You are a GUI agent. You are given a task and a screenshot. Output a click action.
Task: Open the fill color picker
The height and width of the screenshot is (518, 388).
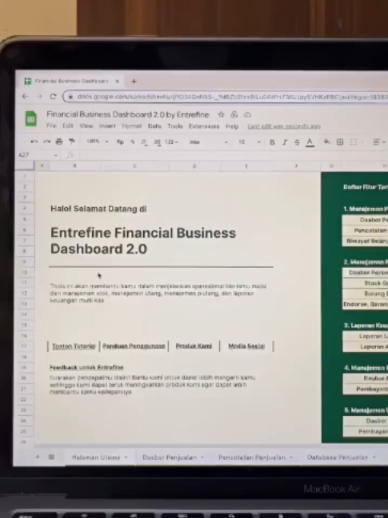(327, 142)
